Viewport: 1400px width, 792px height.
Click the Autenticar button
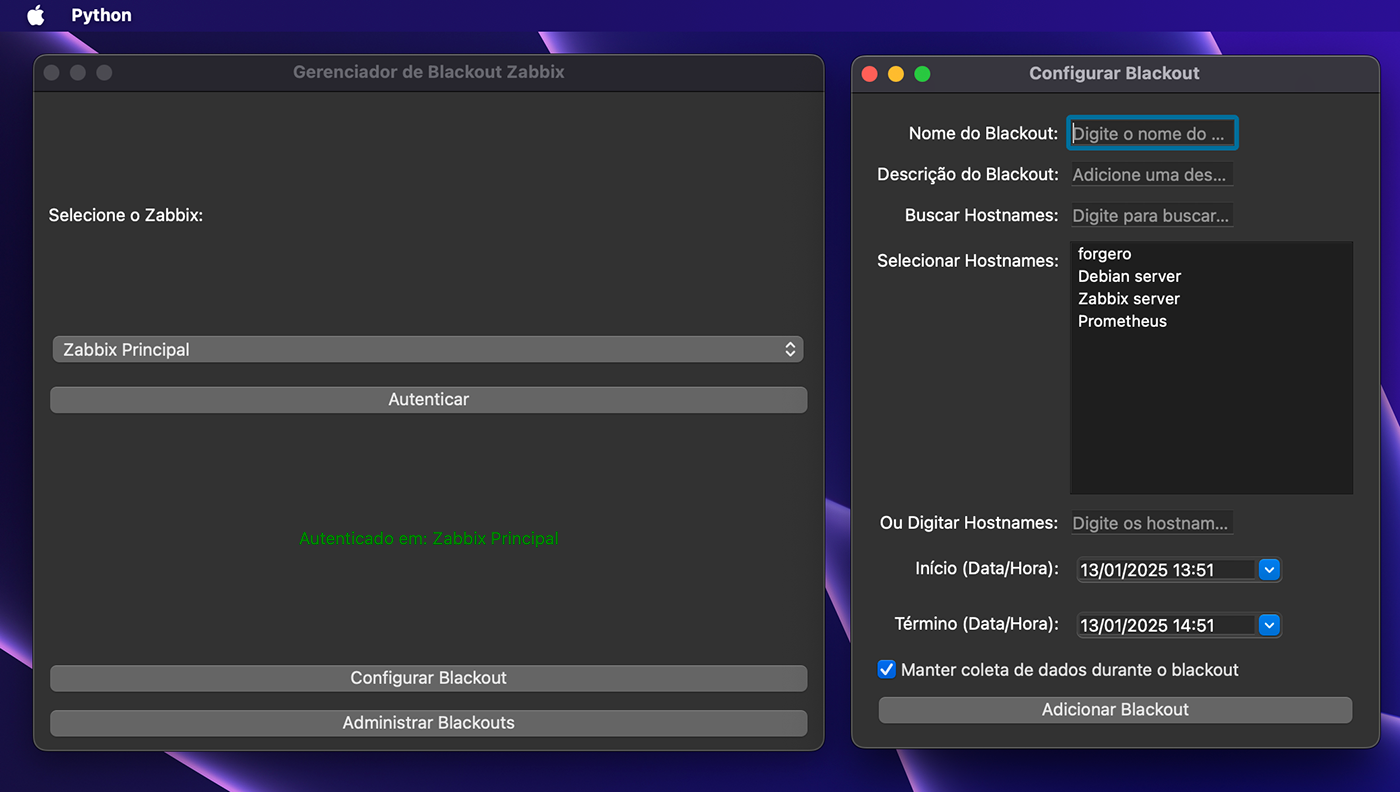[x=428, y=399]
